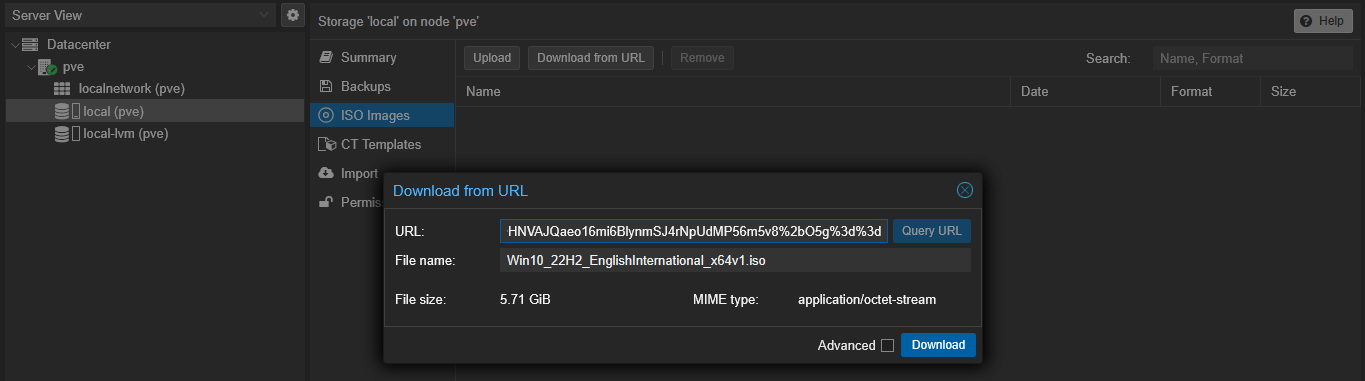Open the Server View dropdown selector
1365x381 pixels.
pos(139,15)
